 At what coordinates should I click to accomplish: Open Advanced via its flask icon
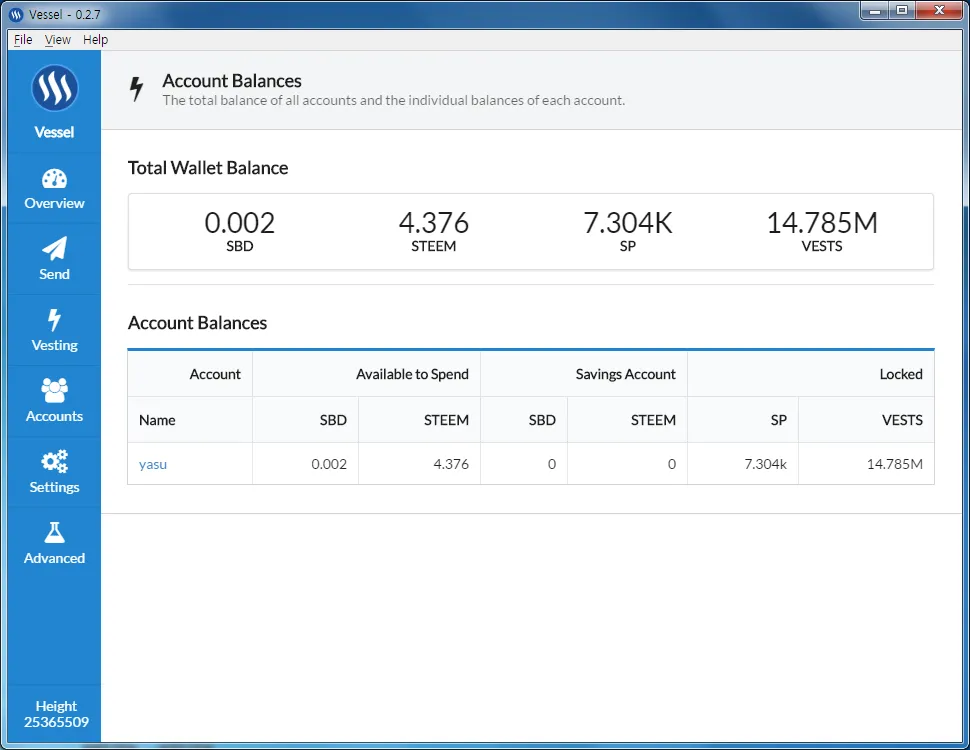(x=54, y=532)
